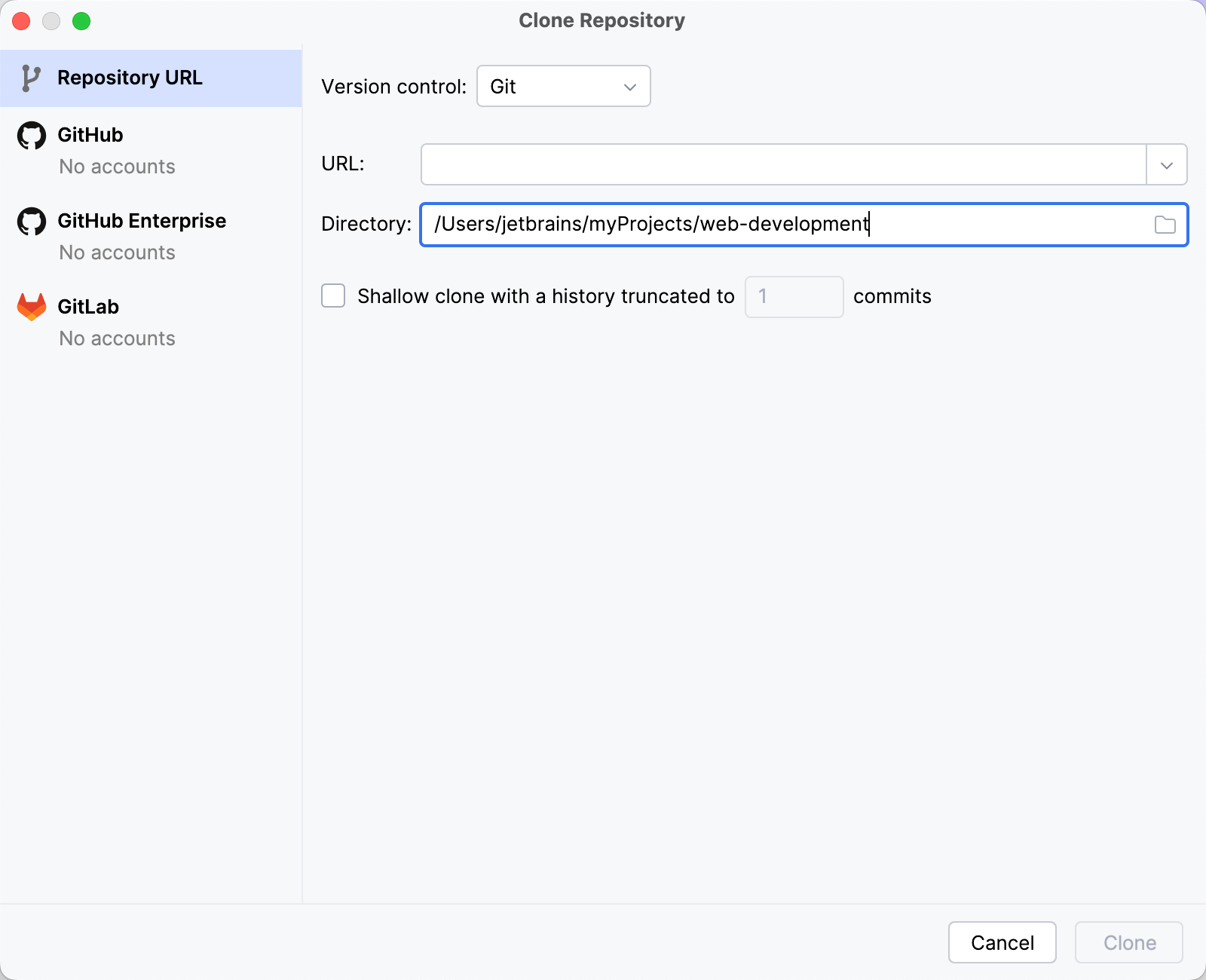The height and width of the screenshot is (980, 1206).
Task: Click into the Directory path field
Action: coord(784,225)
